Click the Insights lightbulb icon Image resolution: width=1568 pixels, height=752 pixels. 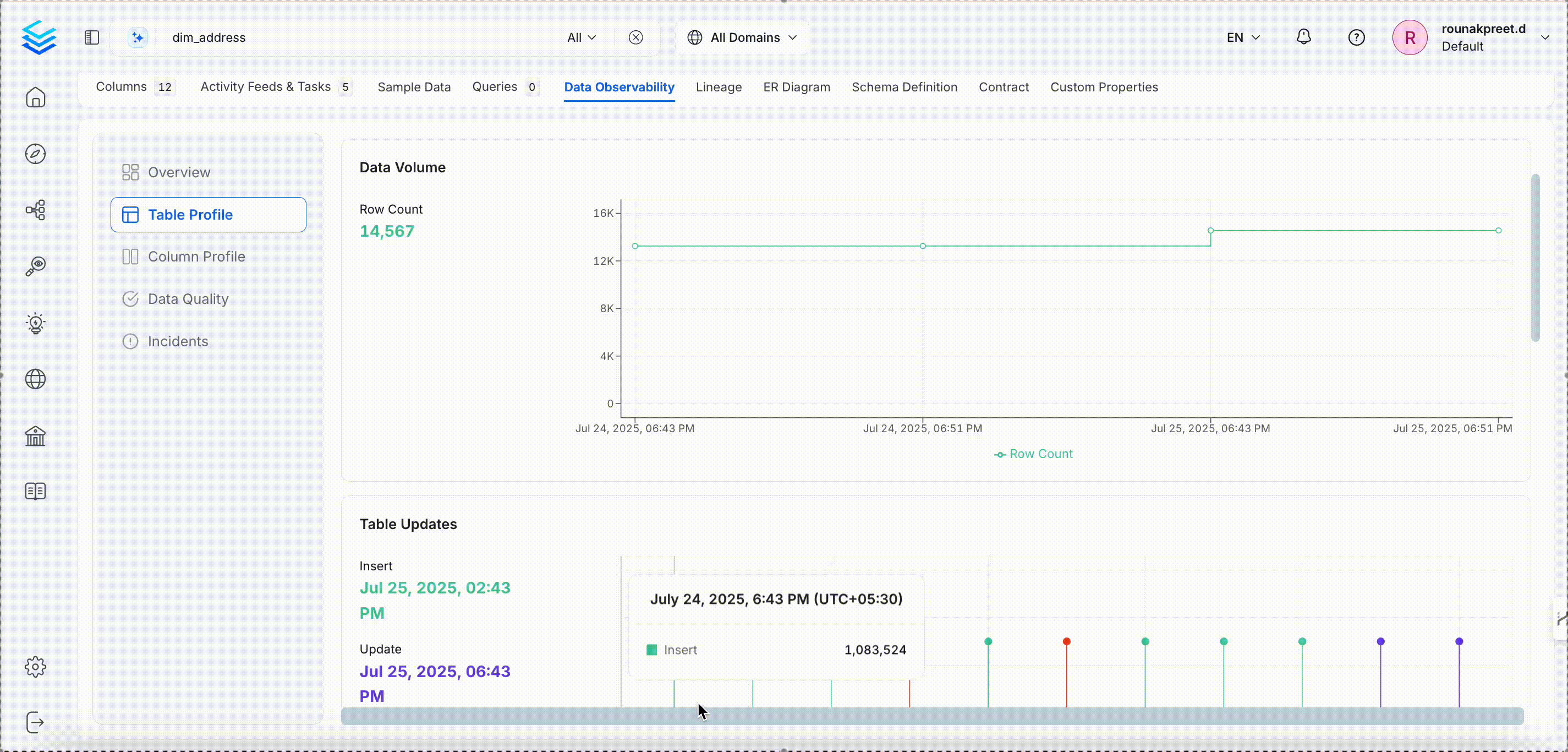[x=35, y=323]
